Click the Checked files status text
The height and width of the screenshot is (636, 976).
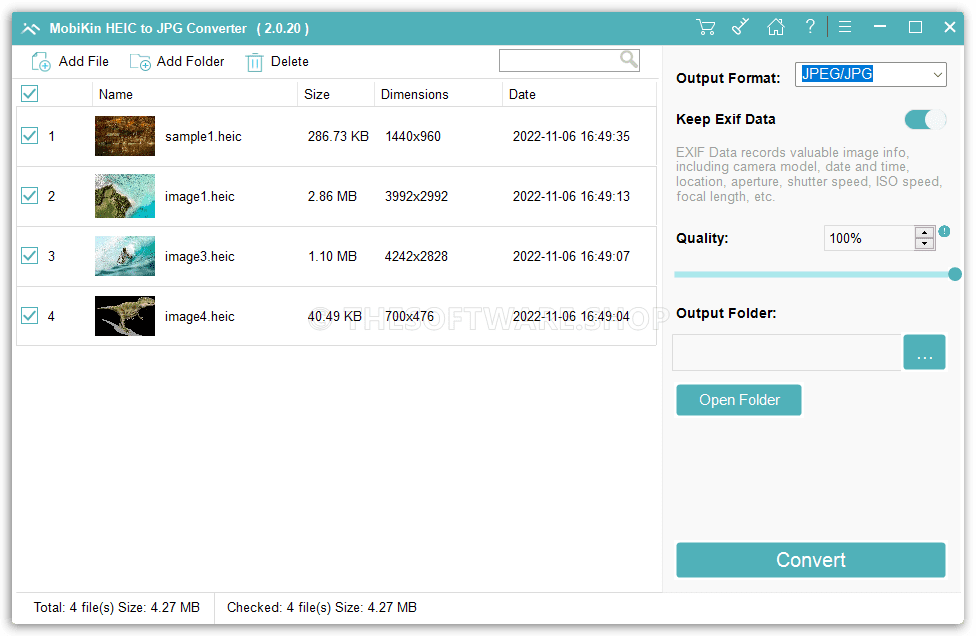[322, 607]
